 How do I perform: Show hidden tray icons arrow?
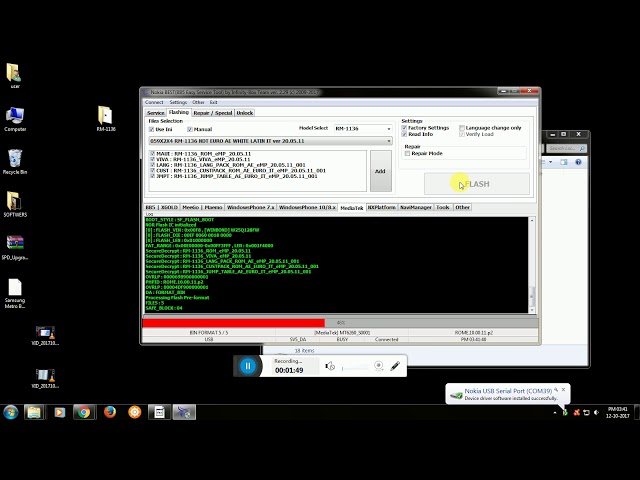[554, 413]
